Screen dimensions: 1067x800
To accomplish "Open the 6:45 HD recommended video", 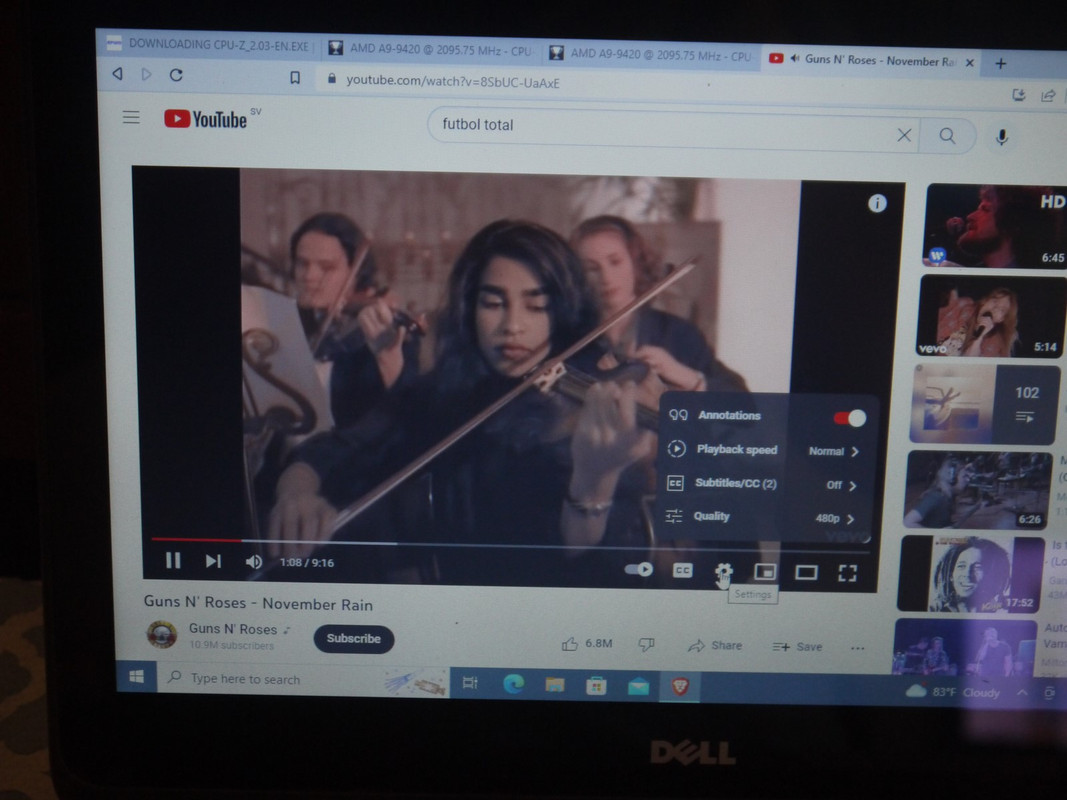I will coord(996,225).
